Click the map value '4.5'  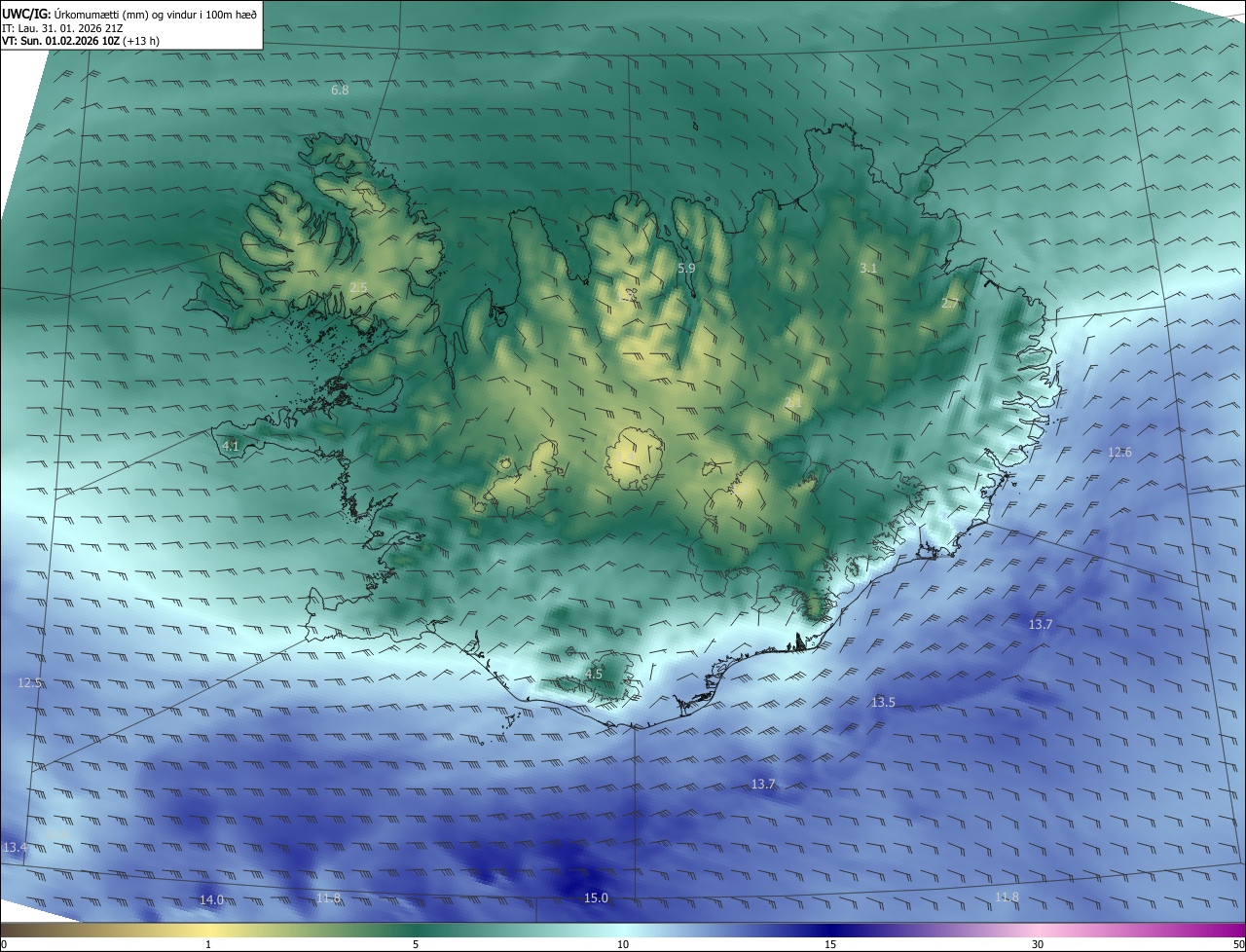click(x=594, y=674)
